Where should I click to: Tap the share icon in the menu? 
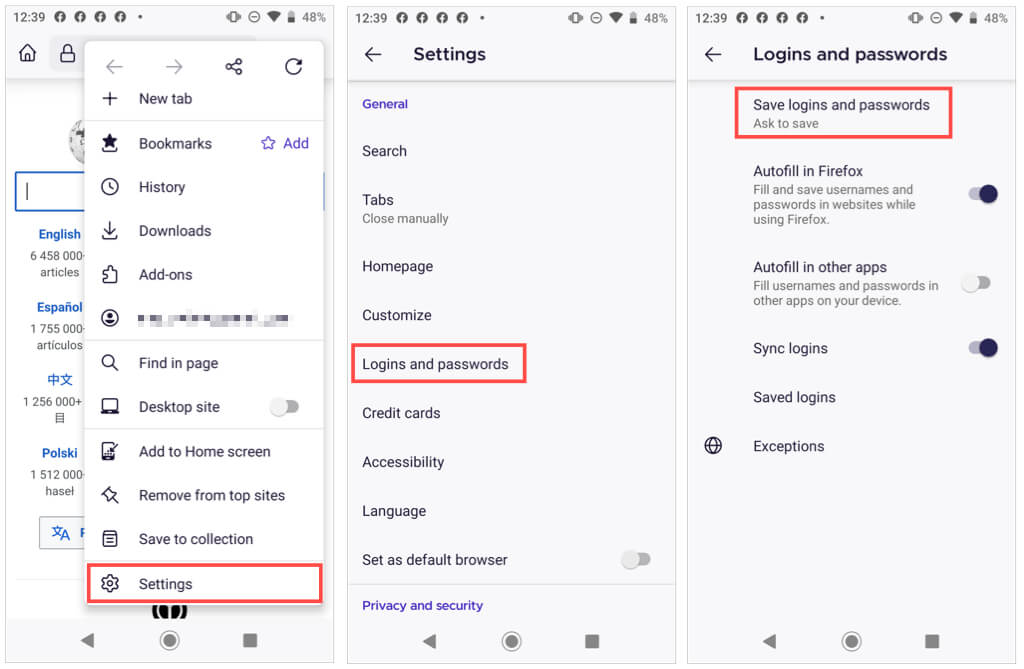coord(234,66)
